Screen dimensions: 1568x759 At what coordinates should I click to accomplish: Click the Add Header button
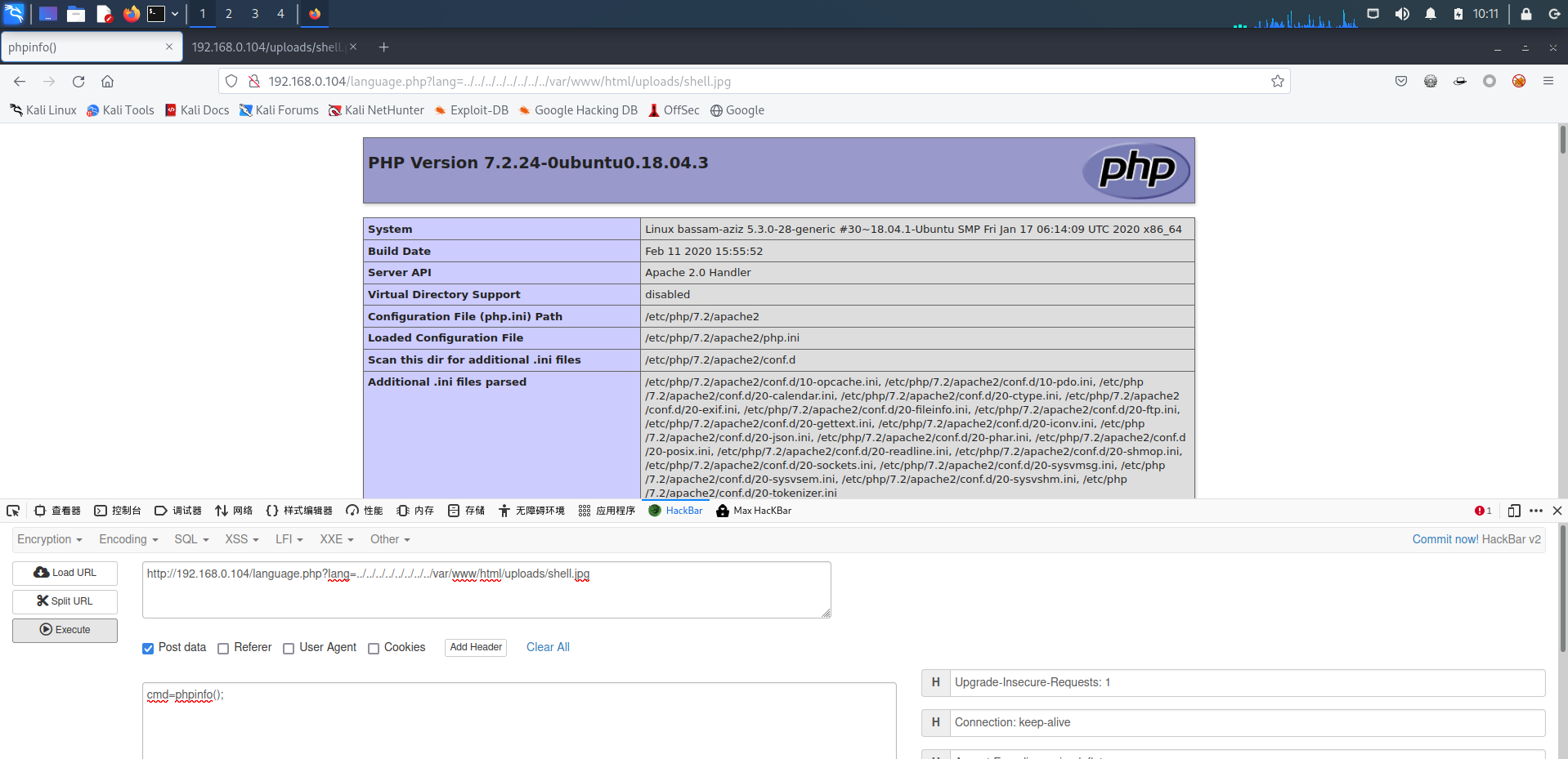(476, 647)
